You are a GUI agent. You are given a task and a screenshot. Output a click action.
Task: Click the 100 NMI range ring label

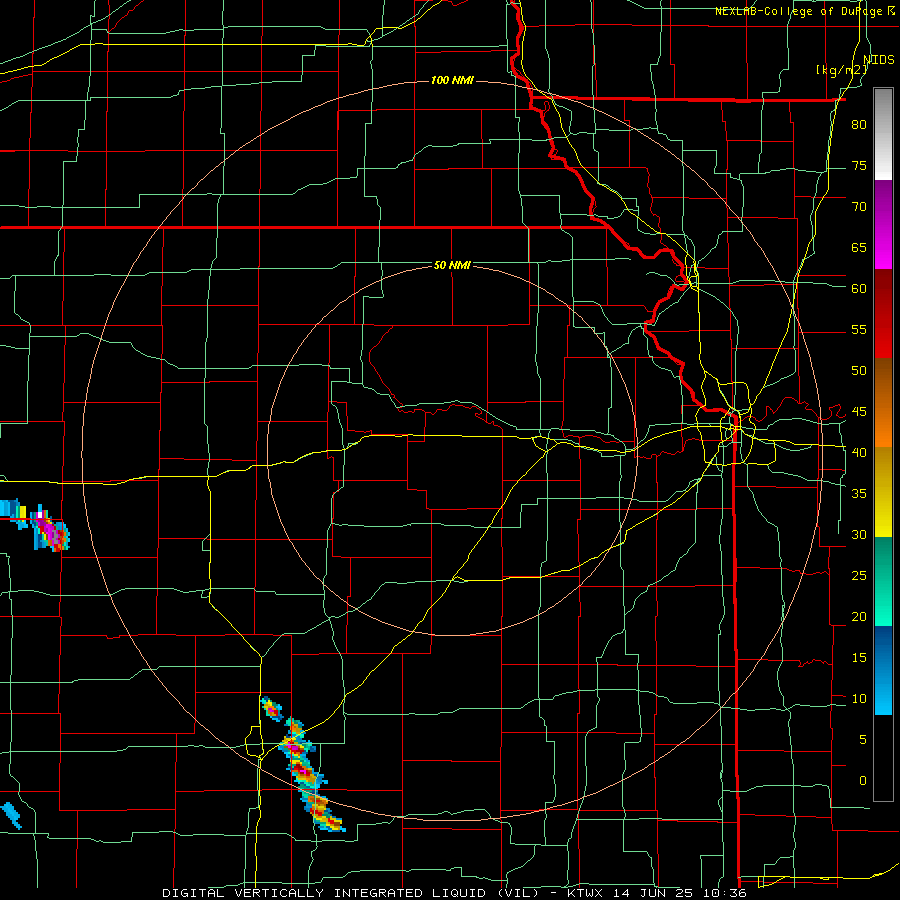click(452, 80)
